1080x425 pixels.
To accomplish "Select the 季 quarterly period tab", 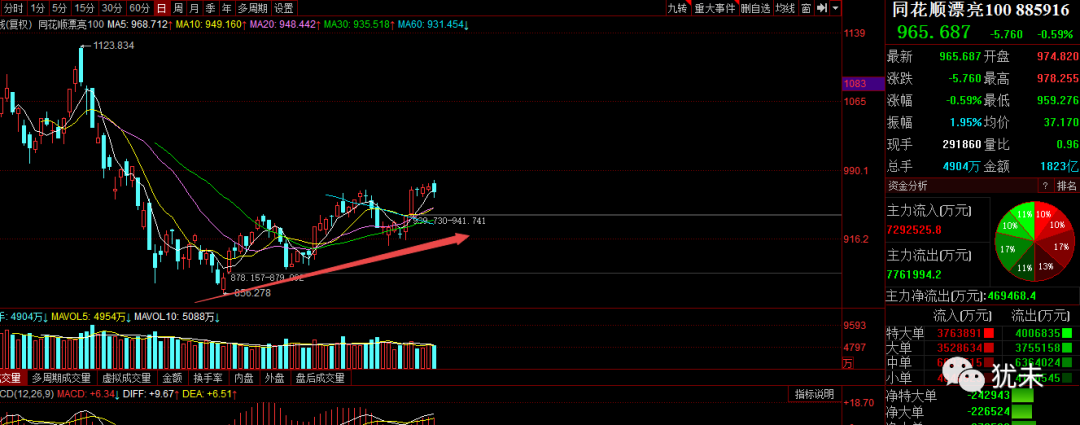I will (x=210, y=8).
